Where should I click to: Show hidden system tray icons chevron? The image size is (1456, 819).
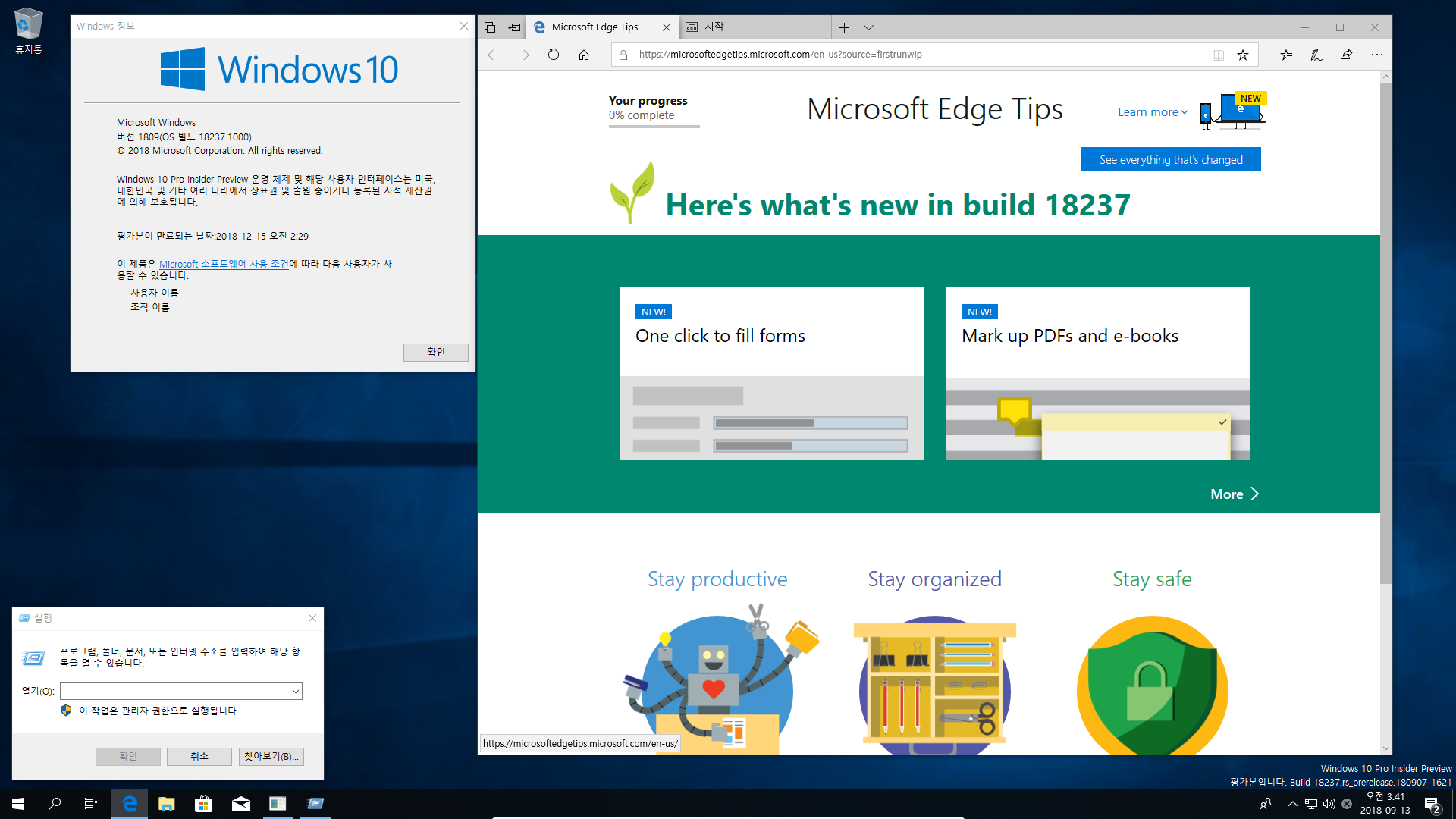(1292, 804)
